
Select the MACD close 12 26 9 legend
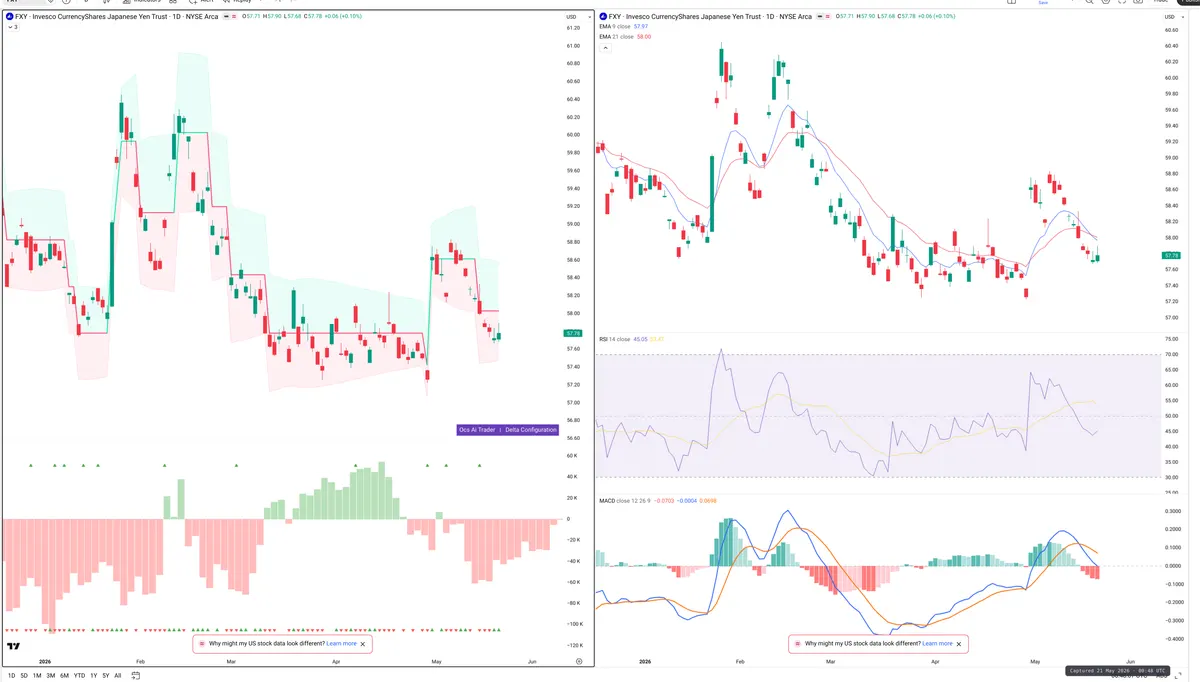[x=625, y=500]
